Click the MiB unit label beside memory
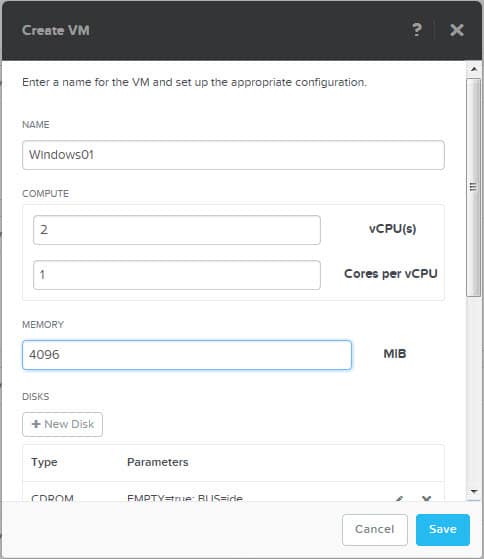The width and height of the screenshot is (484, 559). (x=395, y=354)
